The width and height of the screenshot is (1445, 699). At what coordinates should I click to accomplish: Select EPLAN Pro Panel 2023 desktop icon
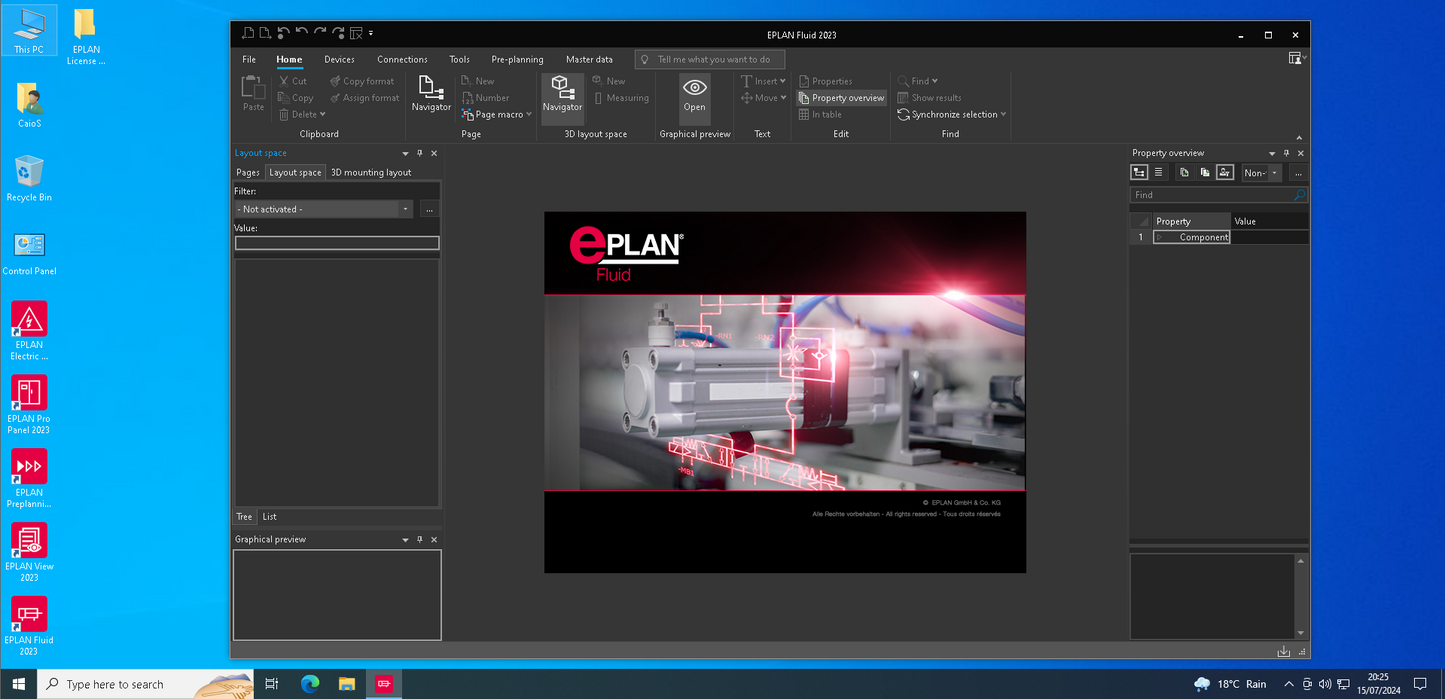(29, 404)
